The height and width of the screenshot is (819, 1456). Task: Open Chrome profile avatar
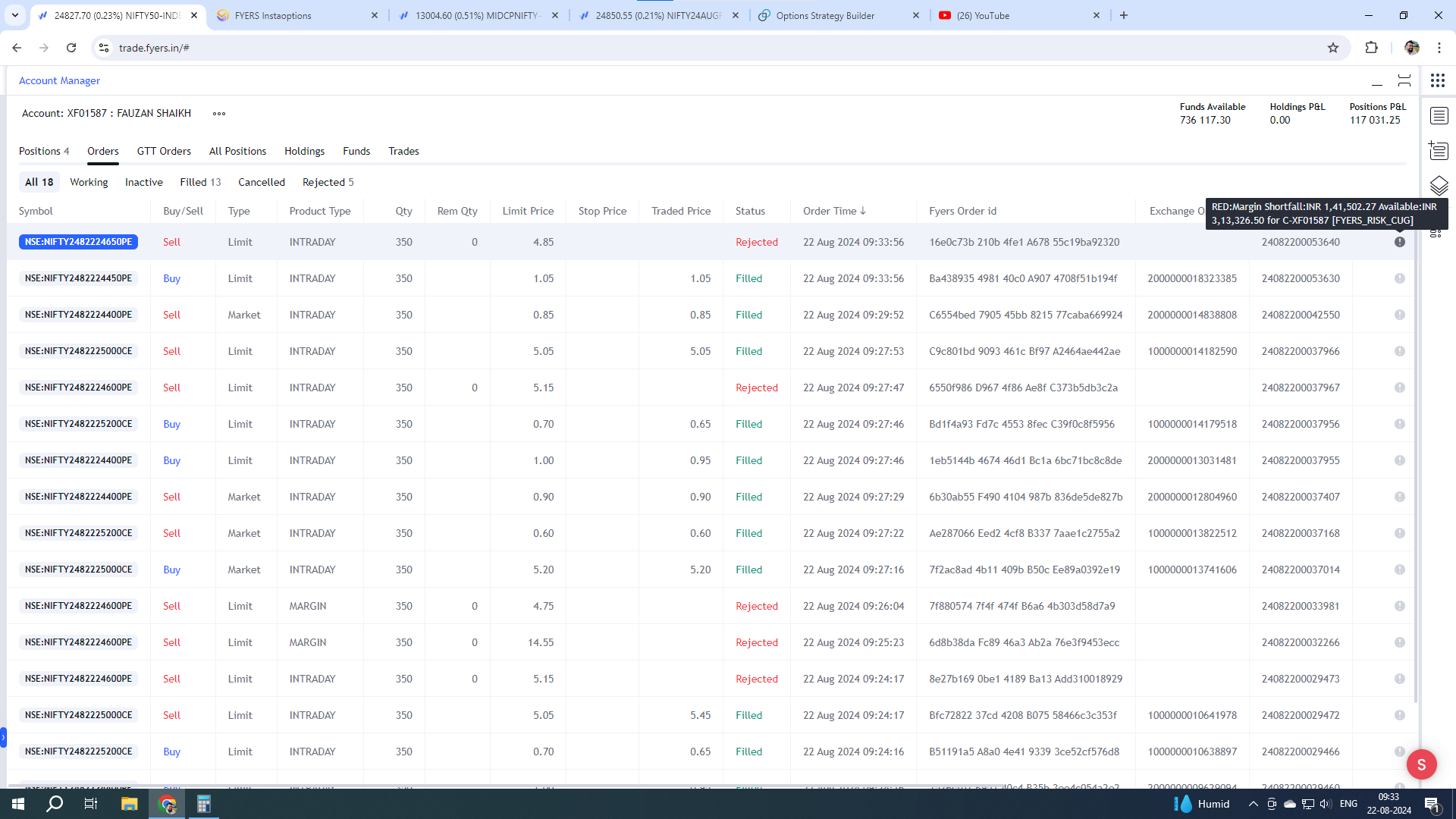1412,48
